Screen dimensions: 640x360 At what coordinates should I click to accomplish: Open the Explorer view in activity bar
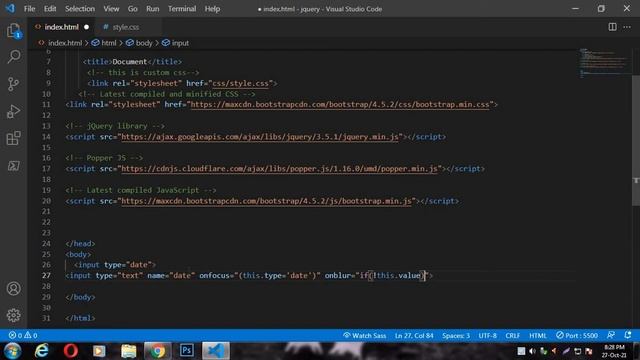[13, 31]
